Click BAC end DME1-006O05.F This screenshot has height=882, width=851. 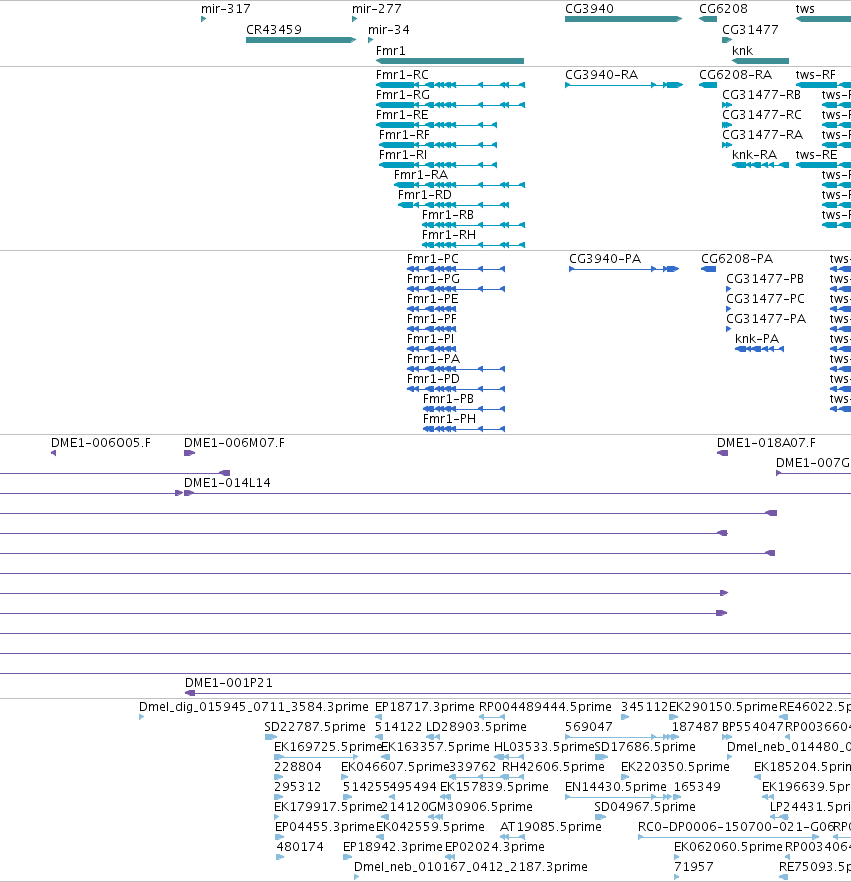pyautogui.click(x=53, y=453)
